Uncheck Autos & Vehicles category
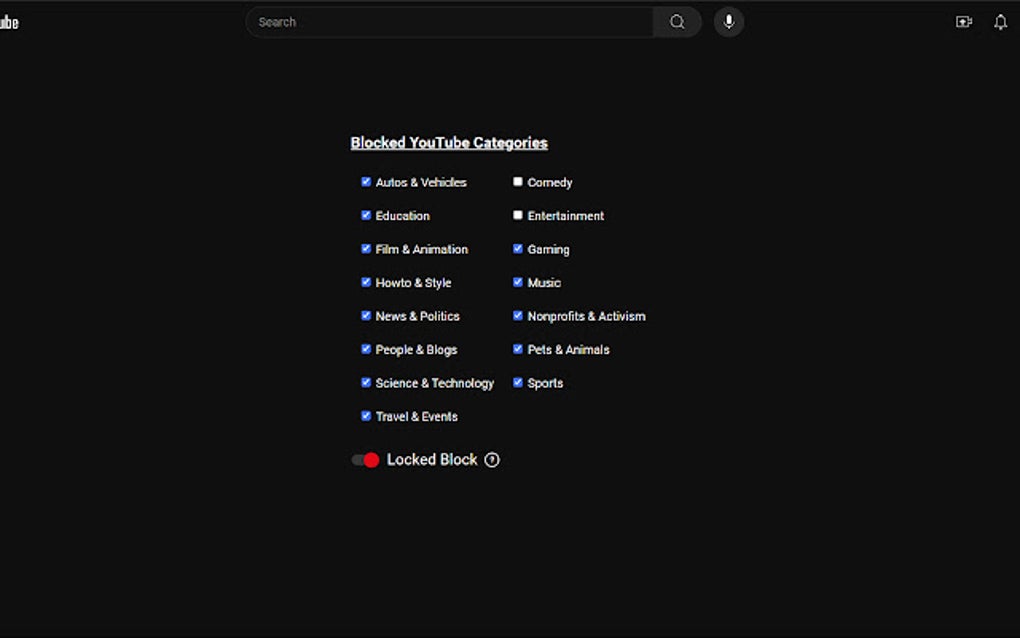Image resolution: width=1020 pixels, height=638 pixels. point(366,182)
